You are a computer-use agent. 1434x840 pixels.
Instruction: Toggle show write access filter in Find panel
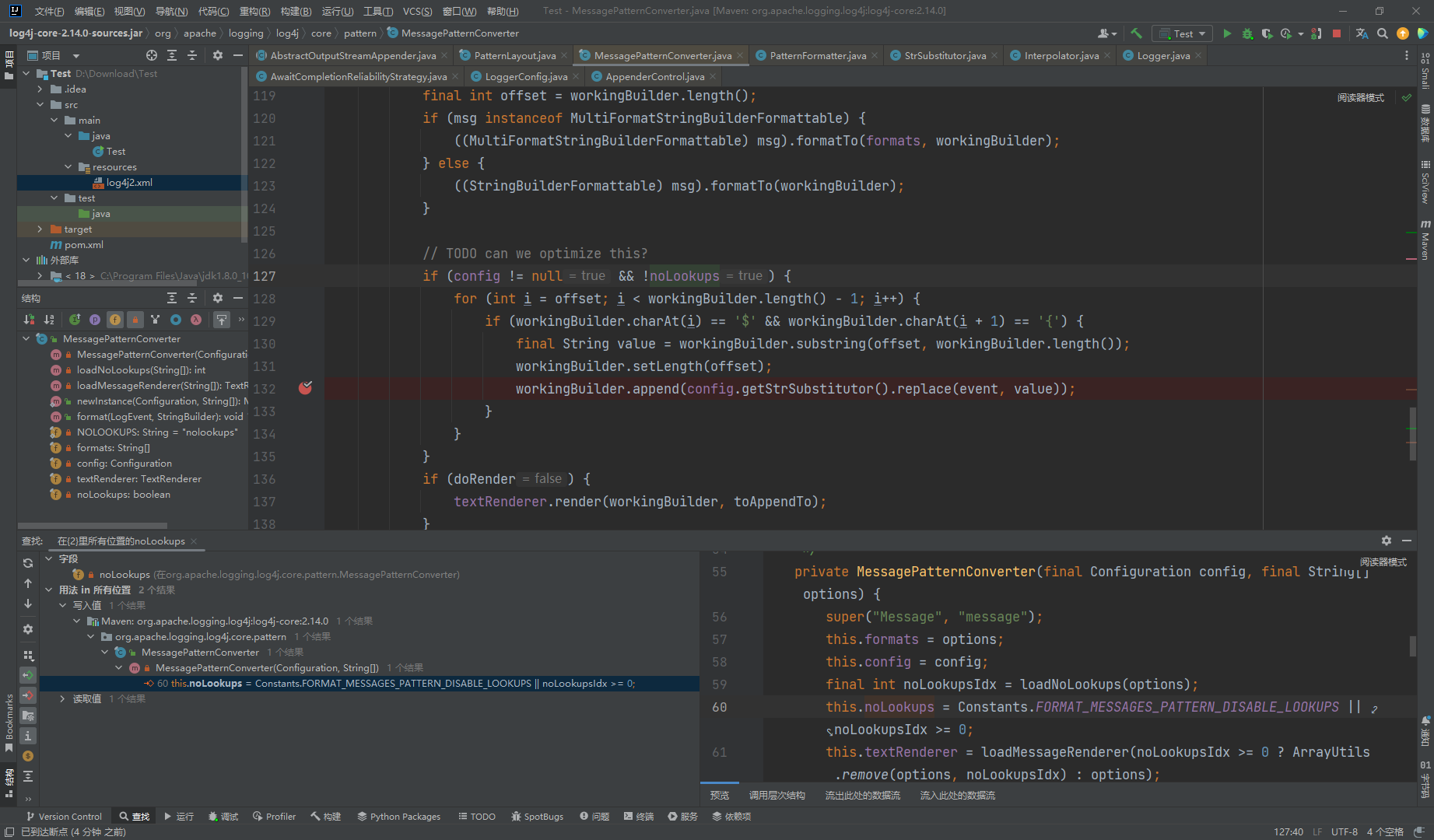[28, 695]
